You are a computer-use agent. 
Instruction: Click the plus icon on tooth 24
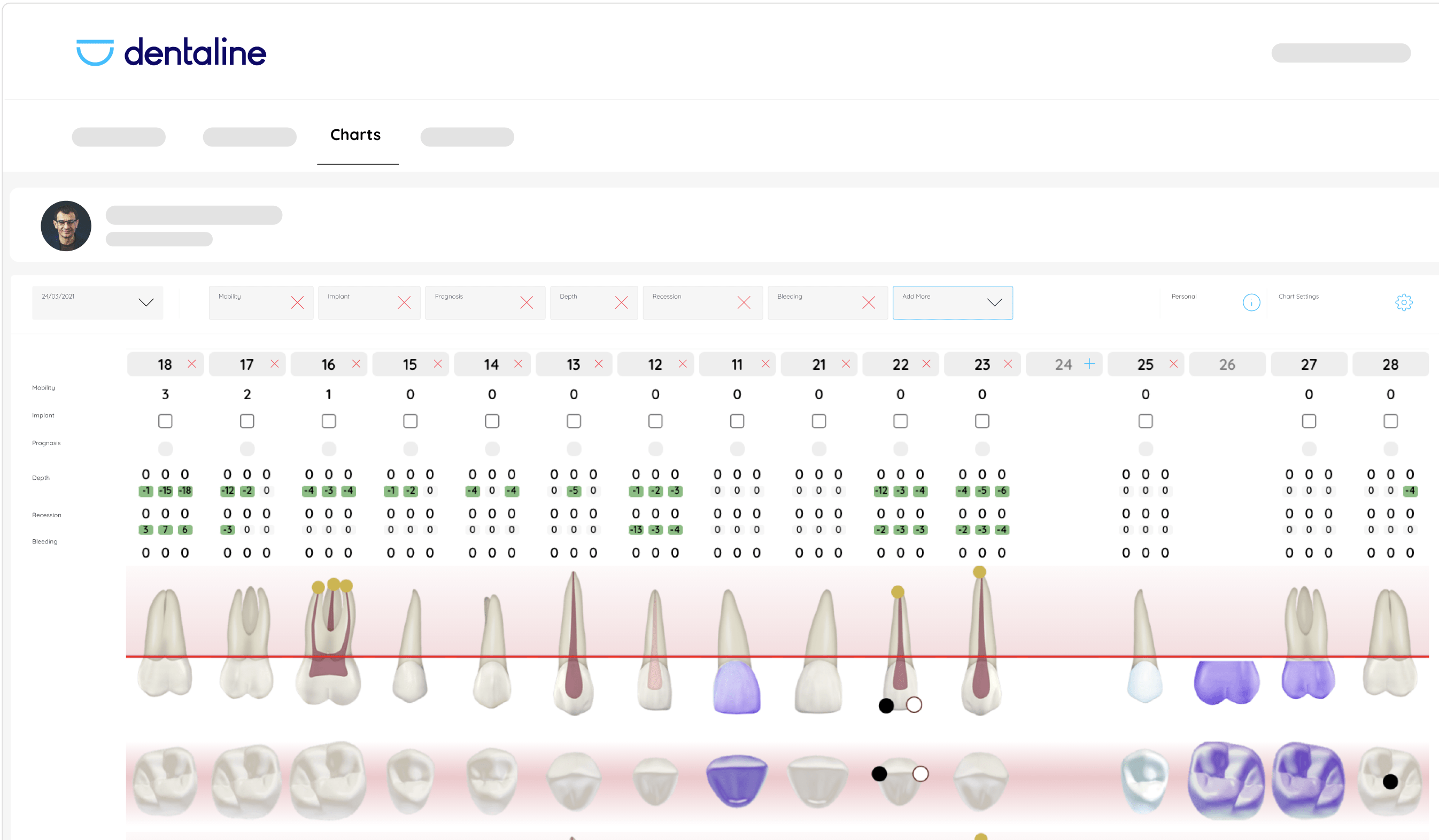point(1089,364)
